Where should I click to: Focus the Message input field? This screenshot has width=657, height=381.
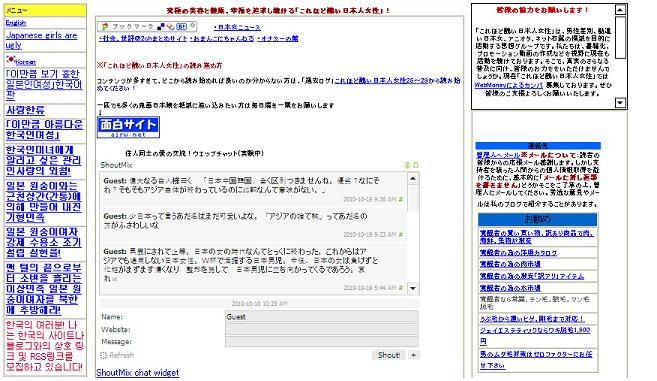pos(321,342)
